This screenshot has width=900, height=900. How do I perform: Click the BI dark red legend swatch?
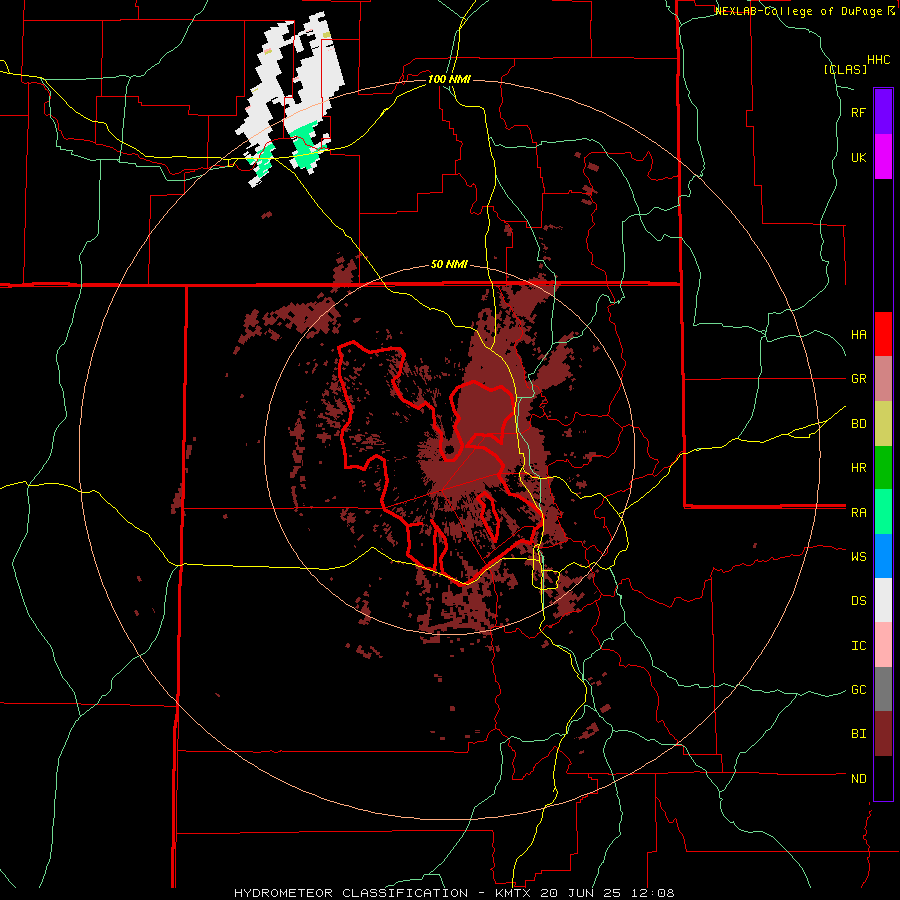tap(883, 734)
